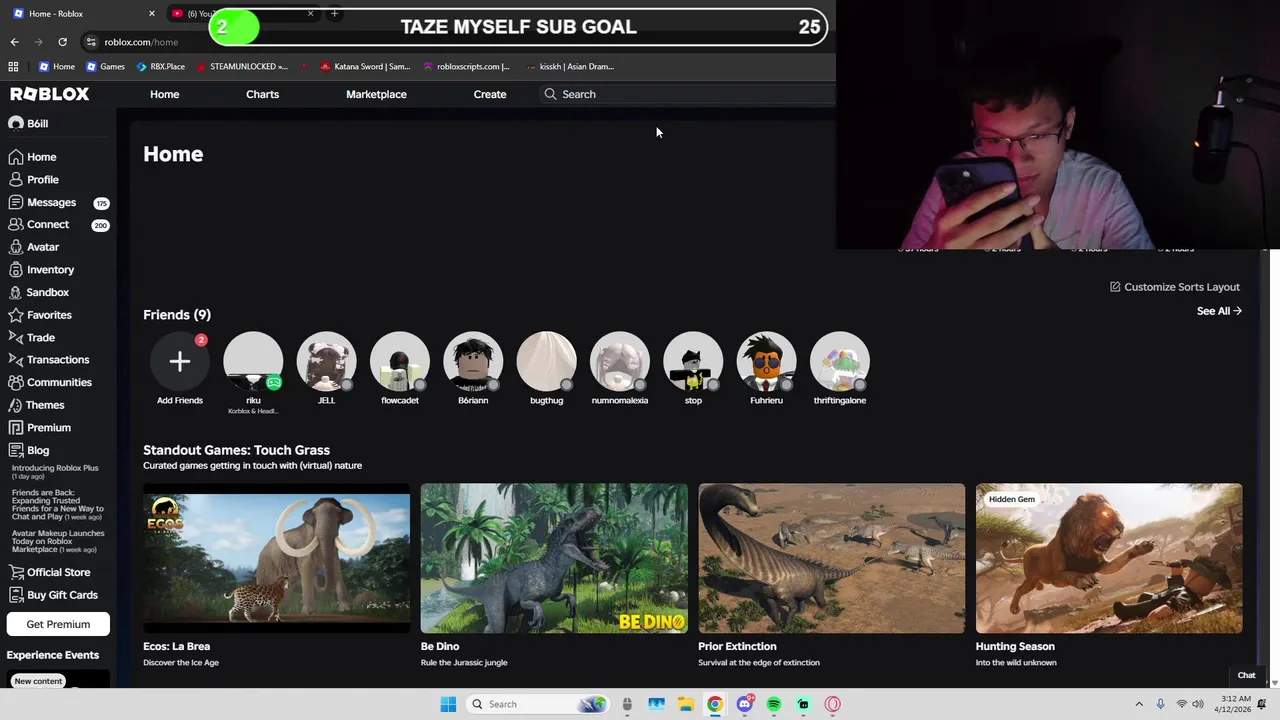The height and width of the screenshot is (720, 1280).
Task: Open friend B6riann's avatar
Action: 473,361
